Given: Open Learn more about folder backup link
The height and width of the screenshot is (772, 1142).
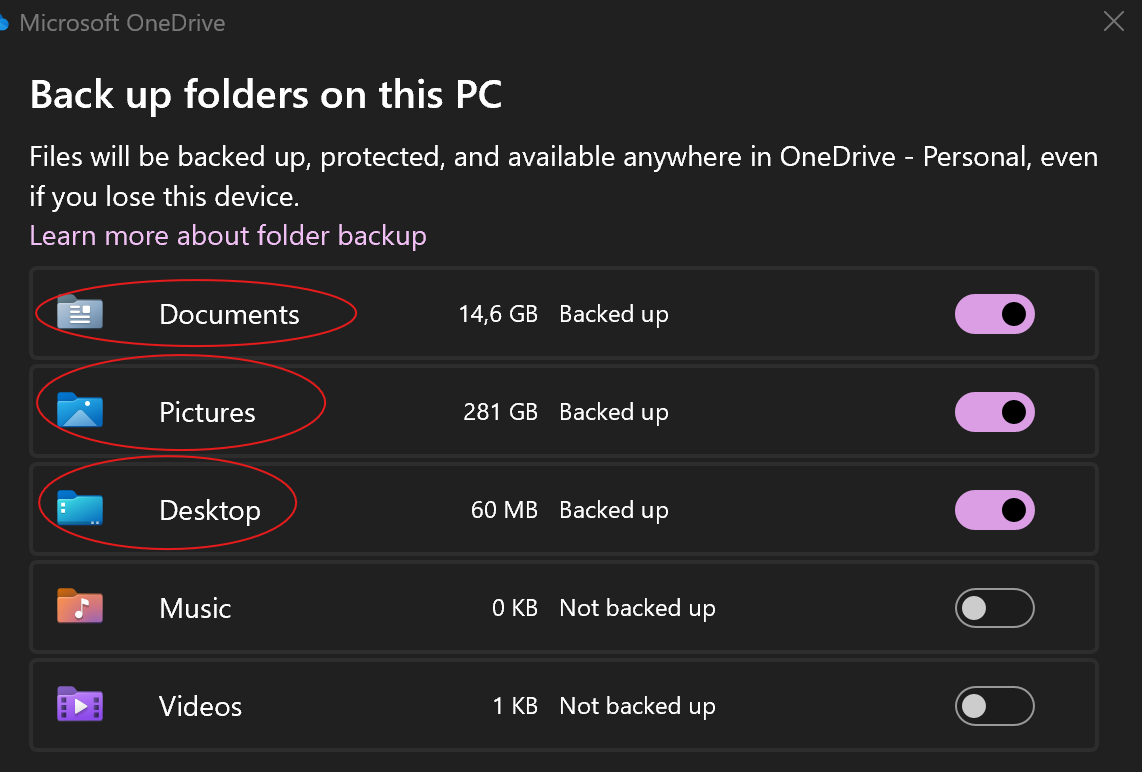Looking at the screenshot, I should point(228,236).
